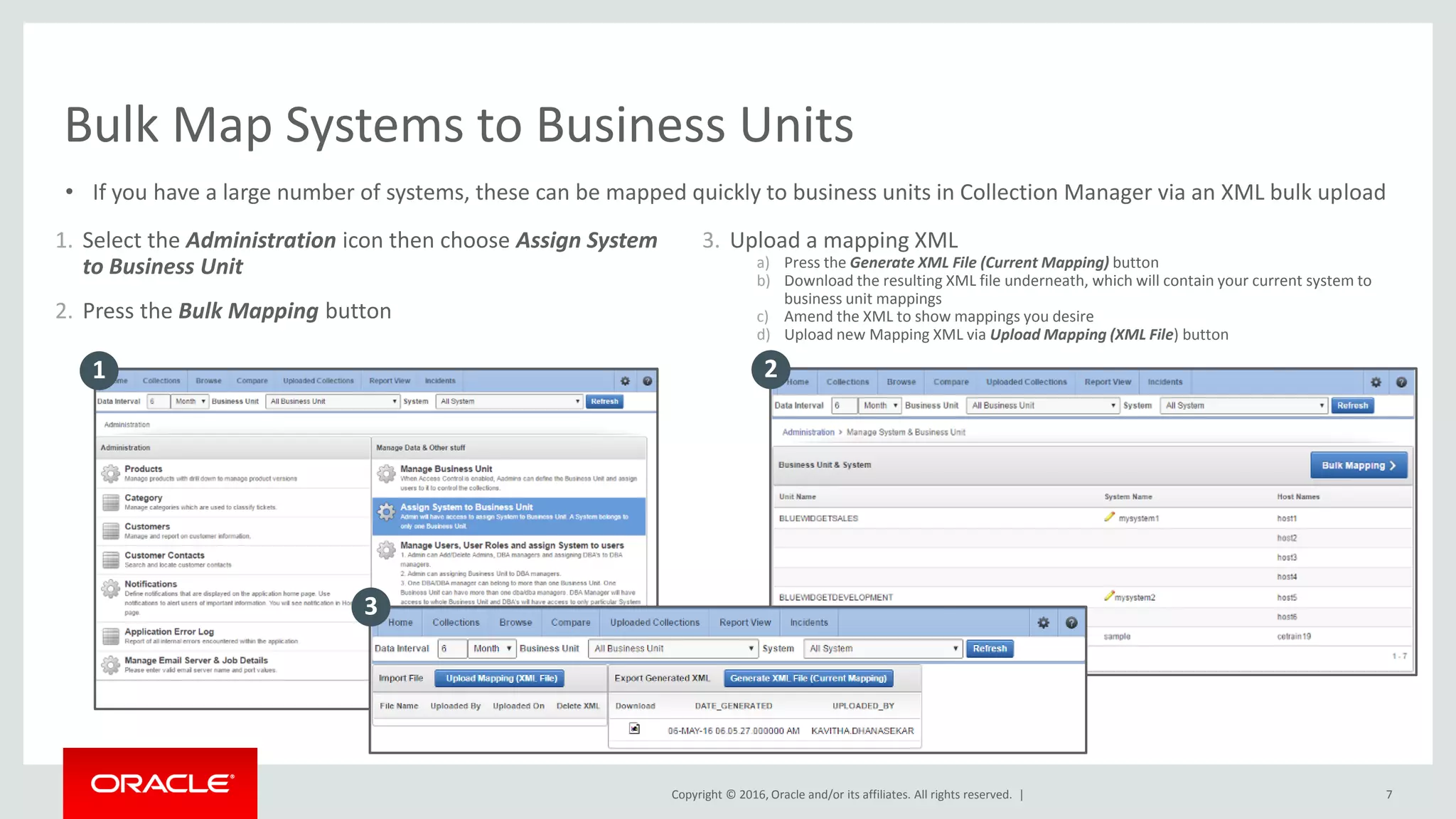The height and width of the screenshot is (819, 1456).
Task: Click Refresh button in screenshot 1
Action: click(x=604, y=402)
